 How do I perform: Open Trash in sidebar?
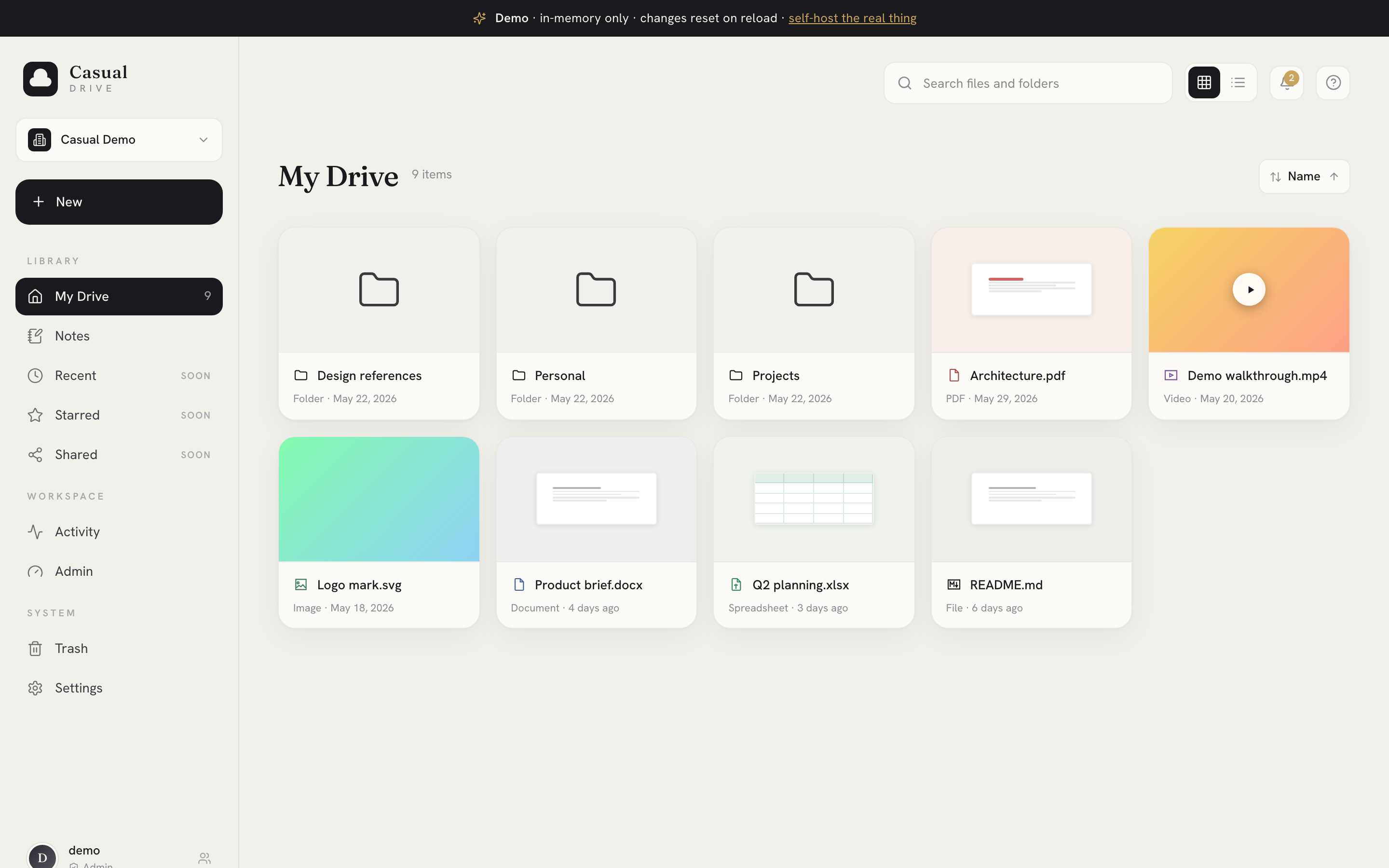pyautogui.click(x=119, y=648)
